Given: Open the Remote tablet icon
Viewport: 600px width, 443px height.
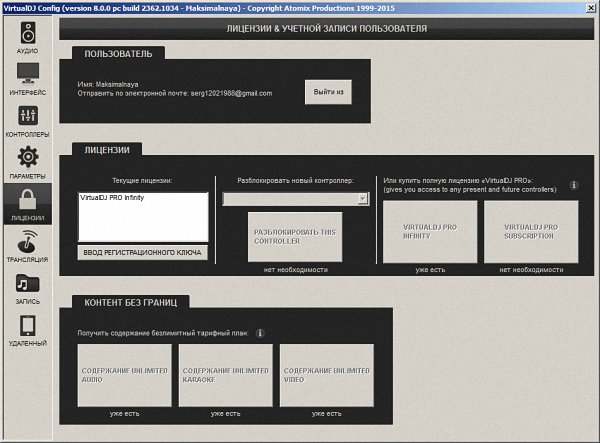Looking at the screenshot, I should [28, 326].
